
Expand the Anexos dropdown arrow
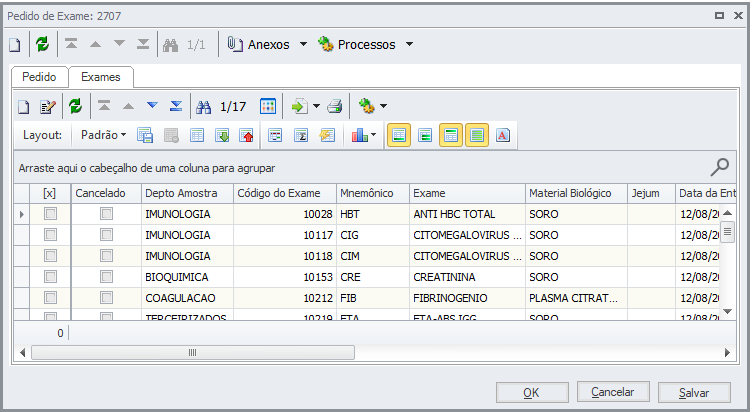pos(304,44)
